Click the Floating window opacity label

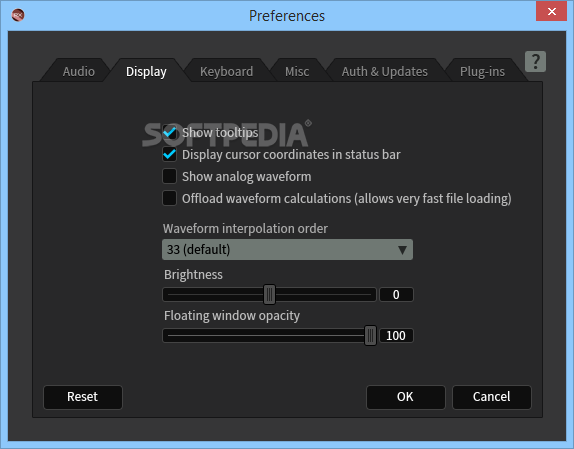pos(232,315)
